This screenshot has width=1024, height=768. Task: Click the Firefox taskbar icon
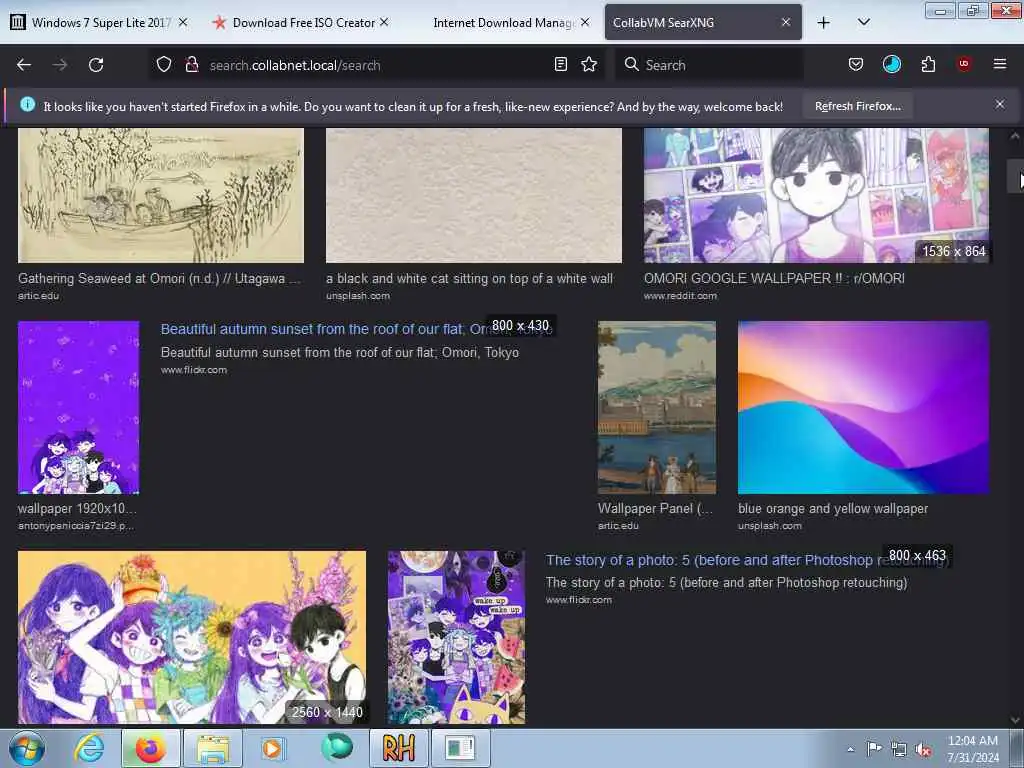point(150,748)
